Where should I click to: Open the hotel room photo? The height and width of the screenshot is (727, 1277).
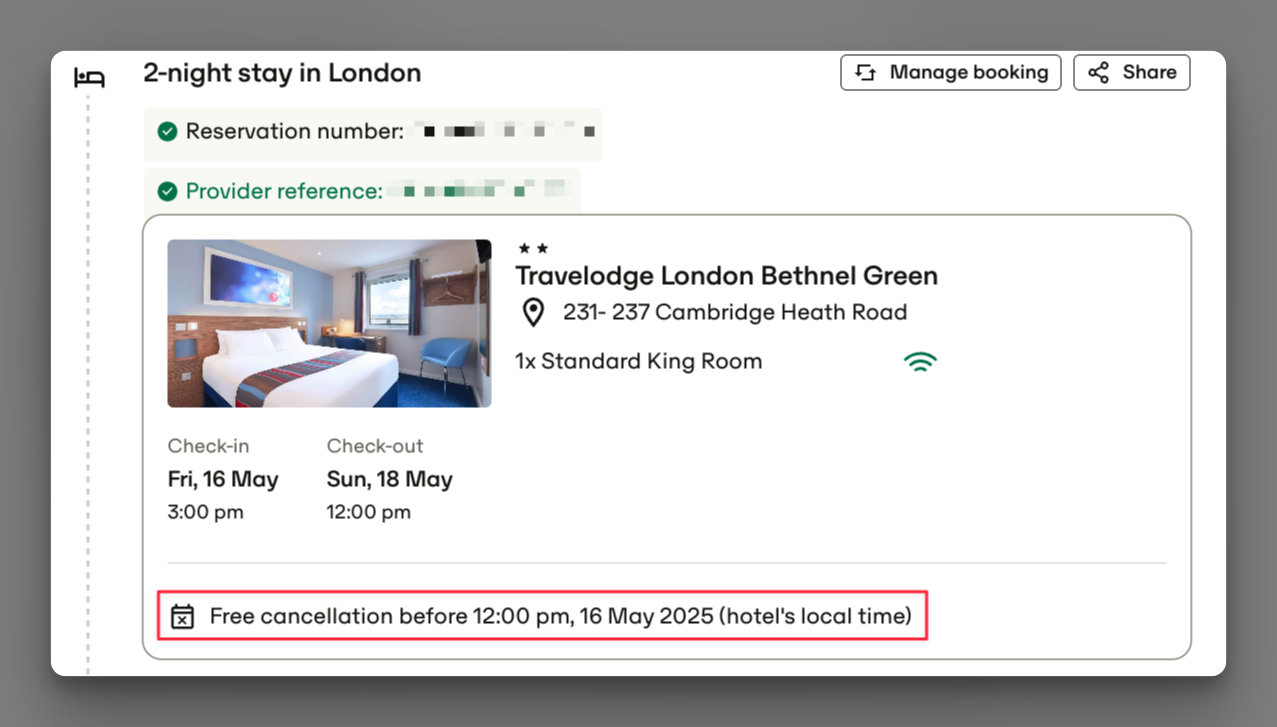[329, 323]
